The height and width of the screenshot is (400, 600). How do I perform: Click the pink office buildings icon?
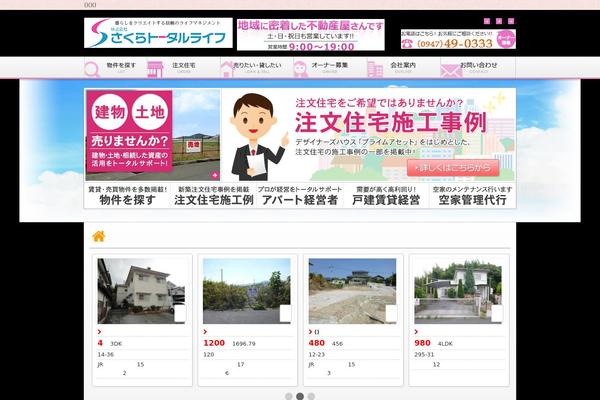pos(375,70)
